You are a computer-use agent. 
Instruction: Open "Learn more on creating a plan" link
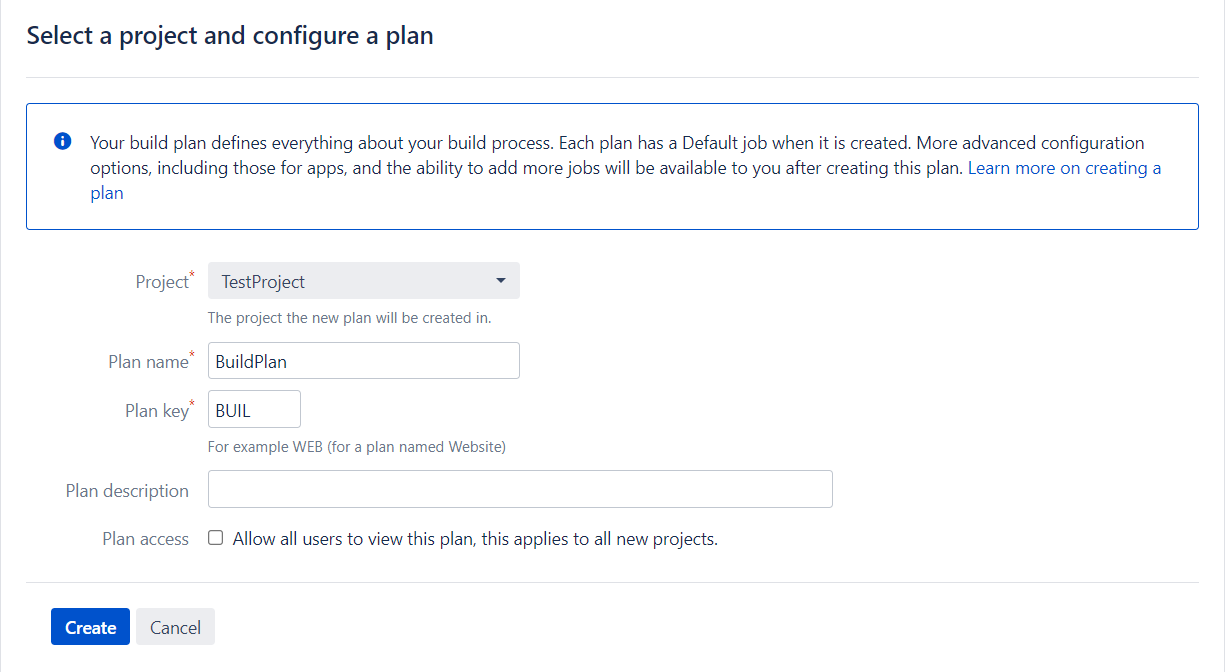click(x=1063, y=168)
